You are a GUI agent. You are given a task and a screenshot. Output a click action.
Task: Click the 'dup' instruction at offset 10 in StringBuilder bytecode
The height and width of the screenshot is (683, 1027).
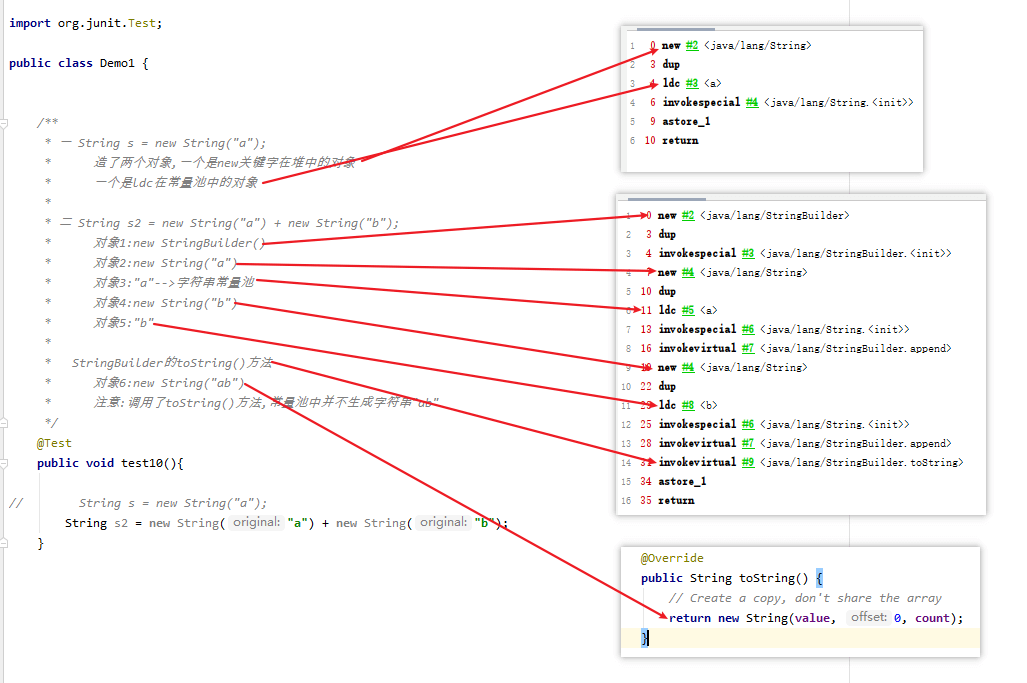tap(667, 291)
